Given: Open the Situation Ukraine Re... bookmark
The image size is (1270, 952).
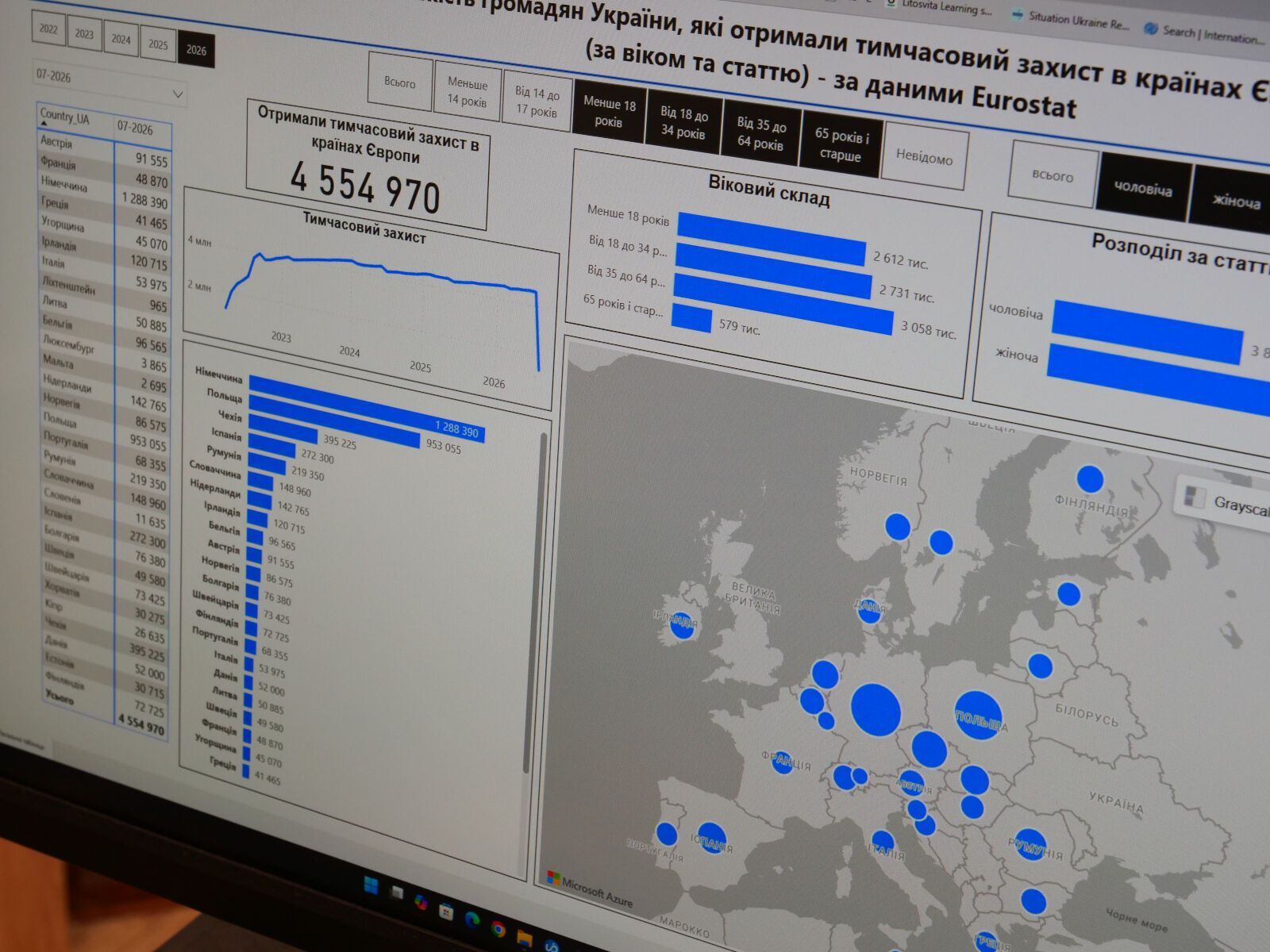Looking at the screenshot, I should 1071,19.
